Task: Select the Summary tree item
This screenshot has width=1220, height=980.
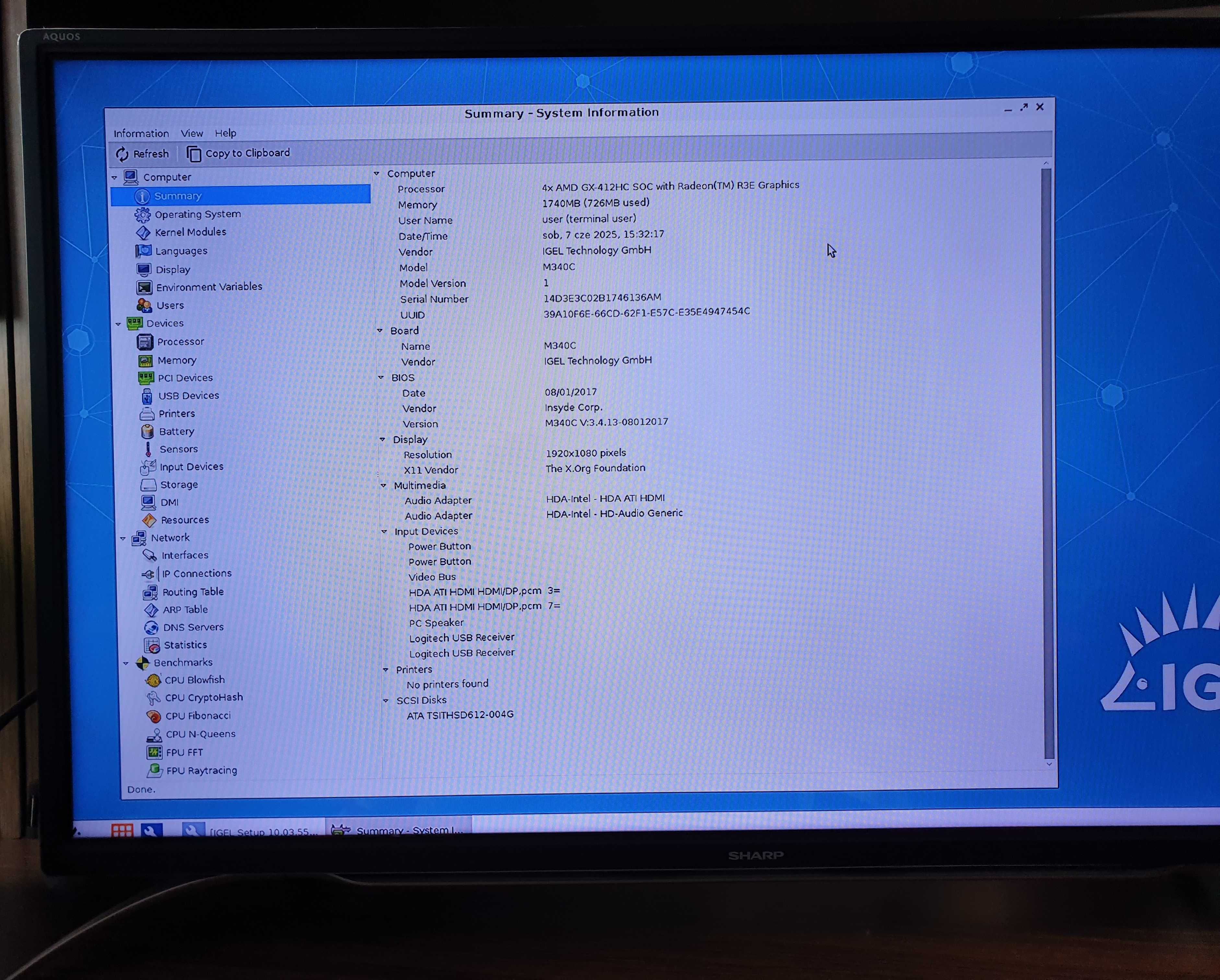Action: point(240,196)
